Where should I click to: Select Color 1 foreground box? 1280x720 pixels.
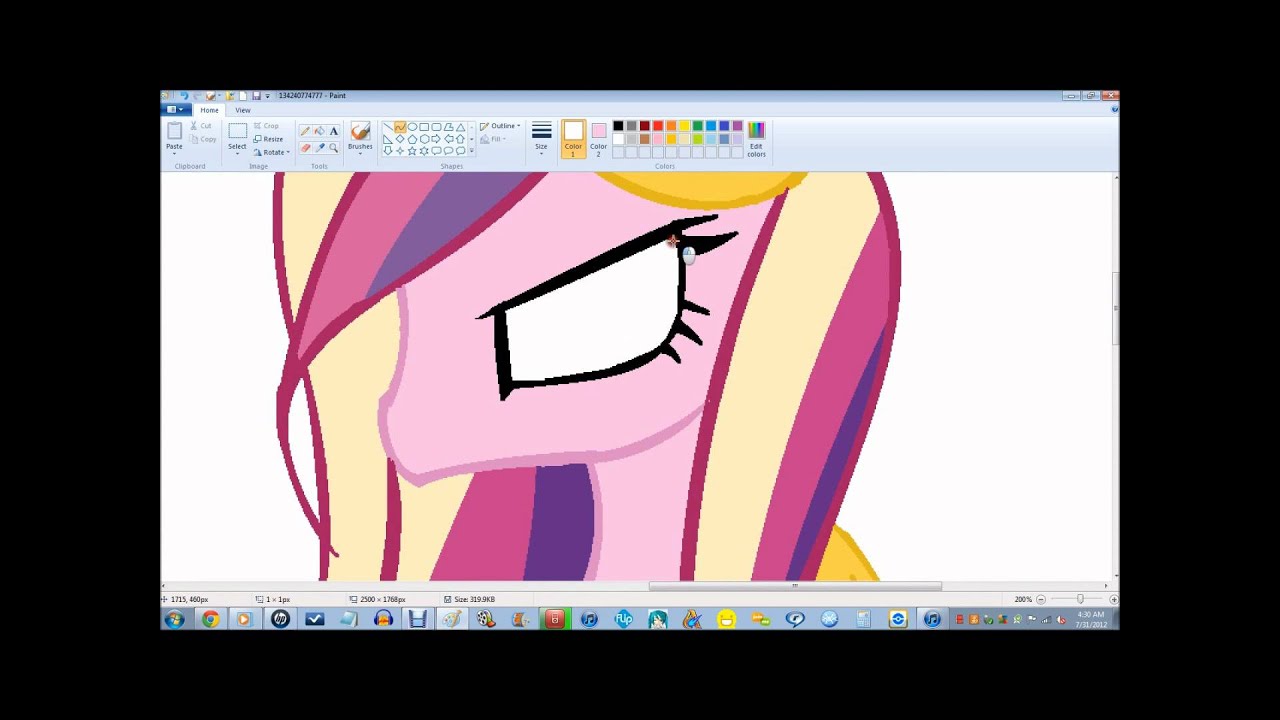click(x=573, y=139)
